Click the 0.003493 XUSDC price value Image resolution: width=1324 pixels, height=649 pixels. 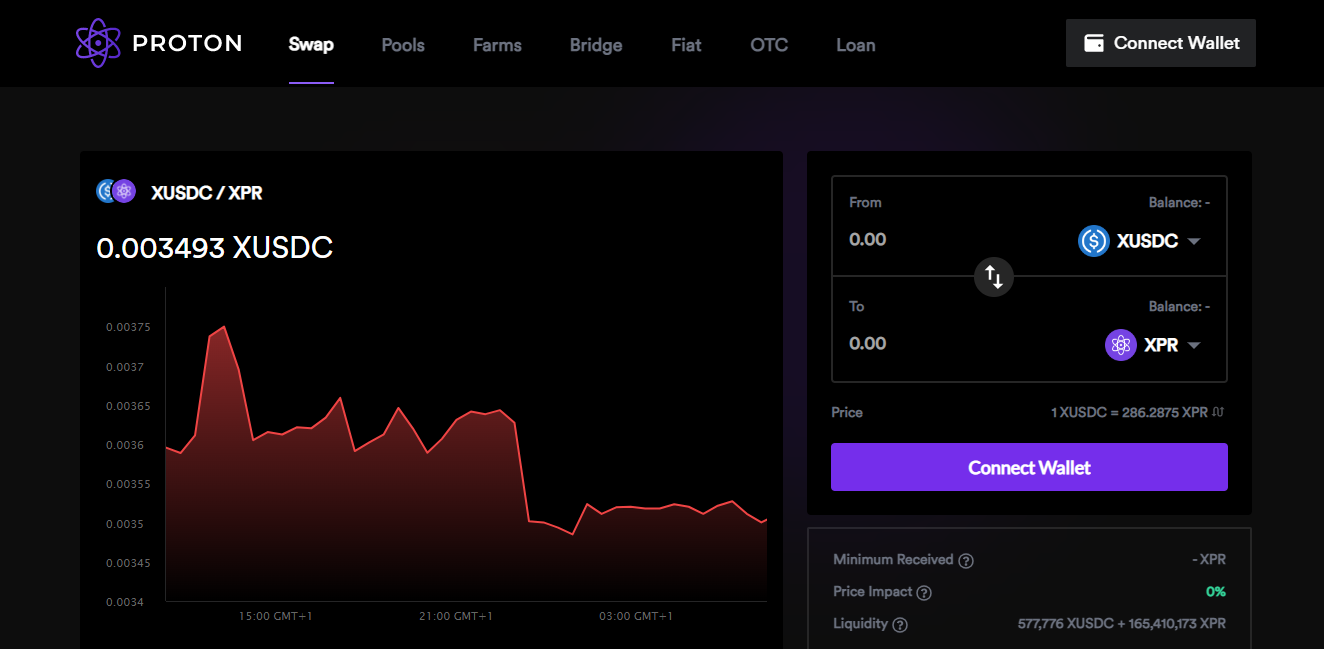click(x=215, y=248)
